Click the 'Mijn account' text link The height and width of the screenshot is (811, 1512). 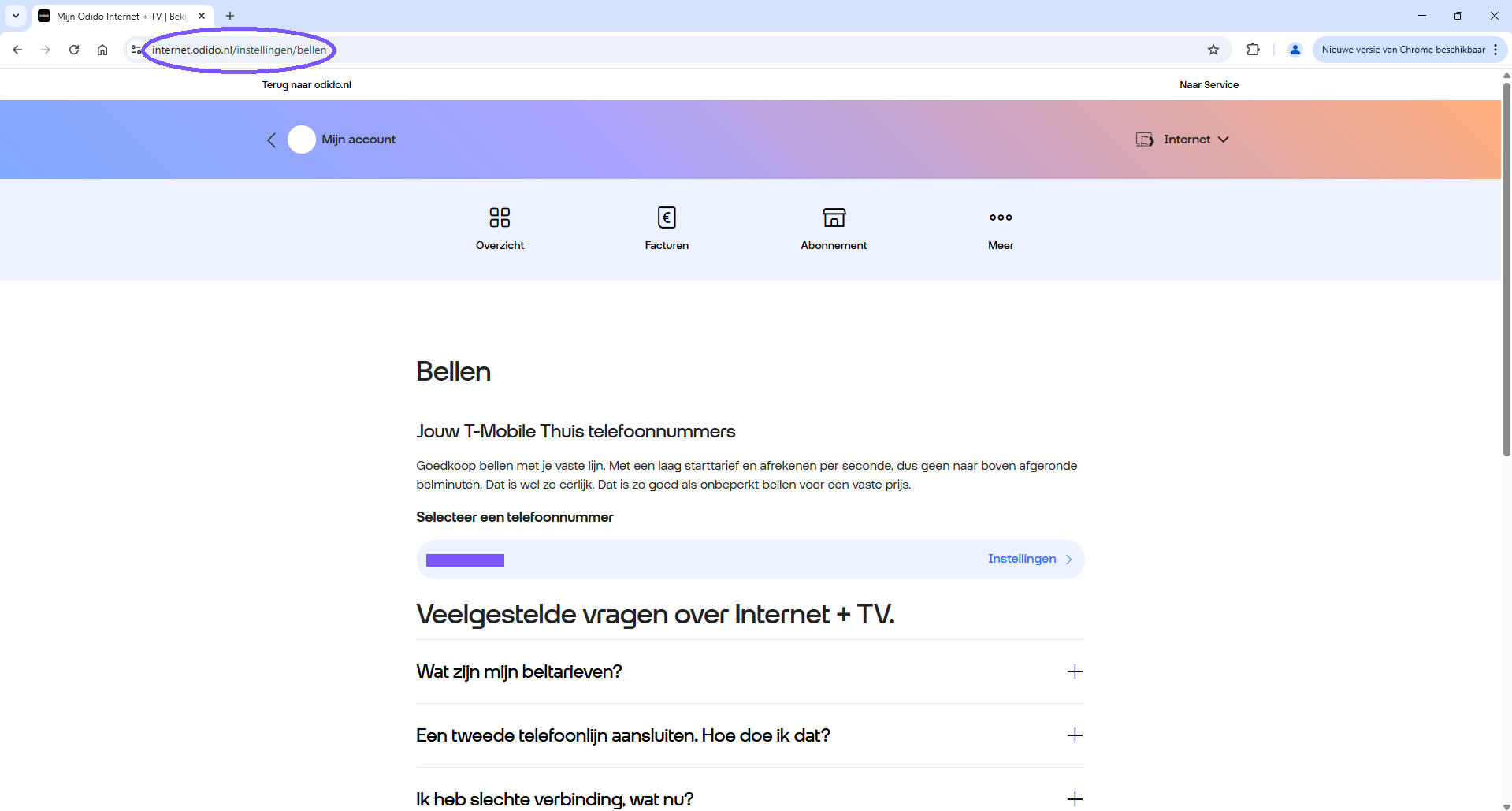(x=358, y=140)
